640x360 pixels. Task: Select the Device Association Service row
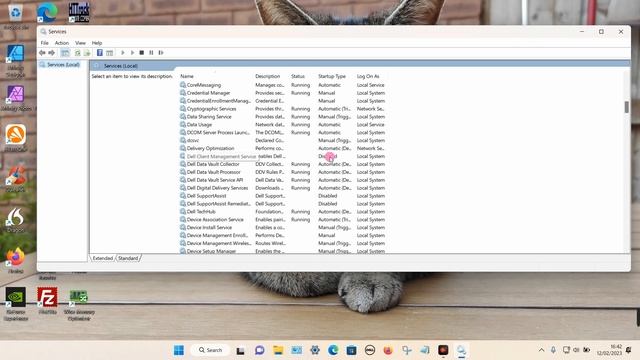point(282,220)
